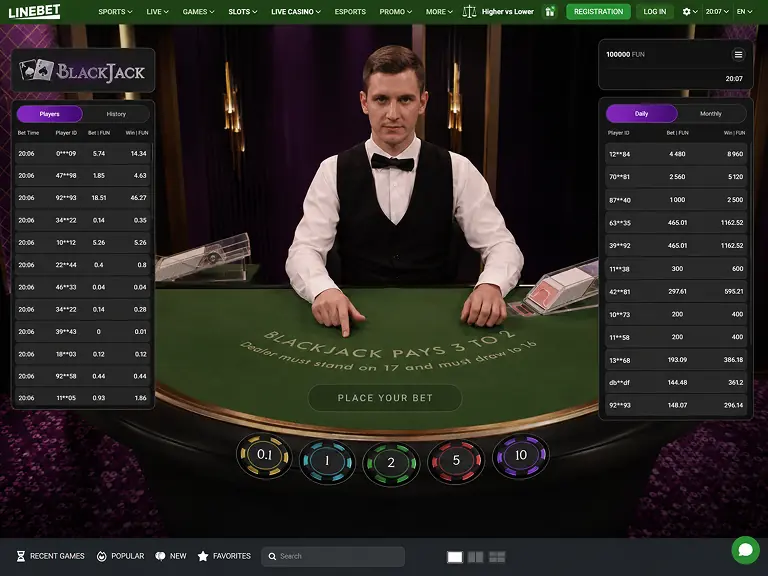Image resolution: width=768 pixels, height=576 pixels.
Task: Switch to the Players tab
Action: [x=49, y=114]
